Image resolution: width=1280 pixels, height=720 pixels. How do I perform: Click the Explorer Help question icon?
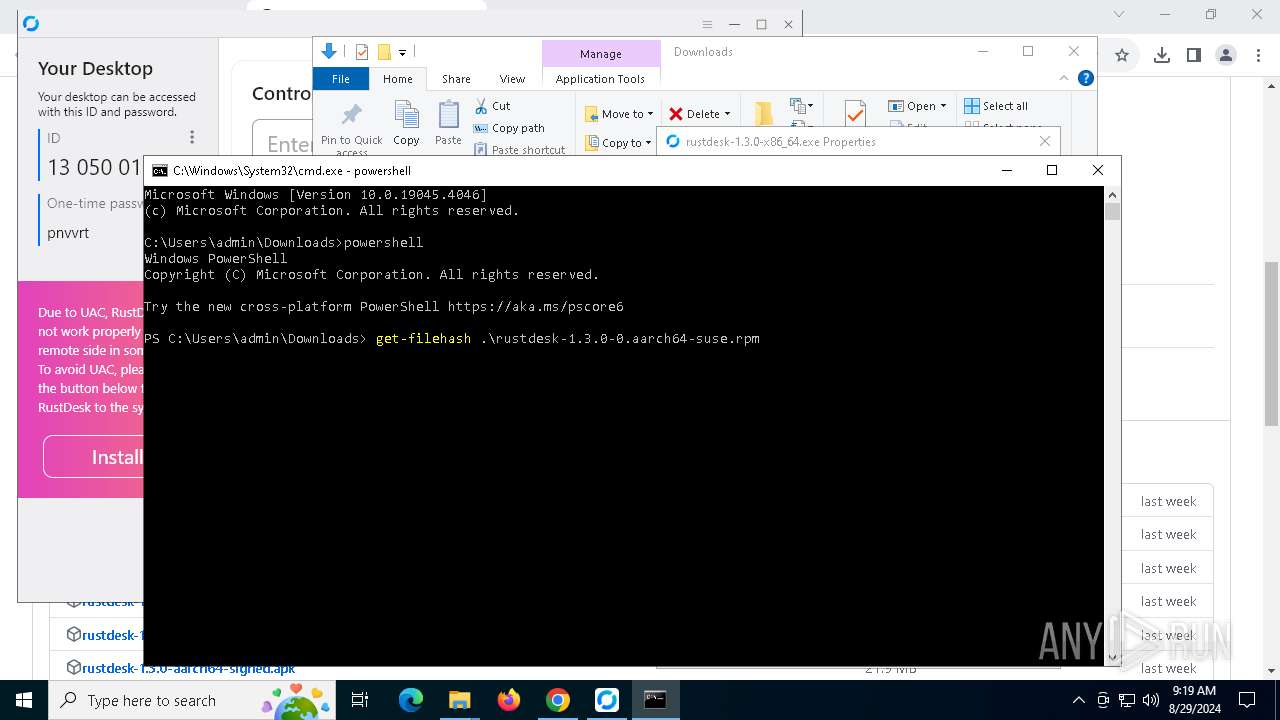[1086, 78]
